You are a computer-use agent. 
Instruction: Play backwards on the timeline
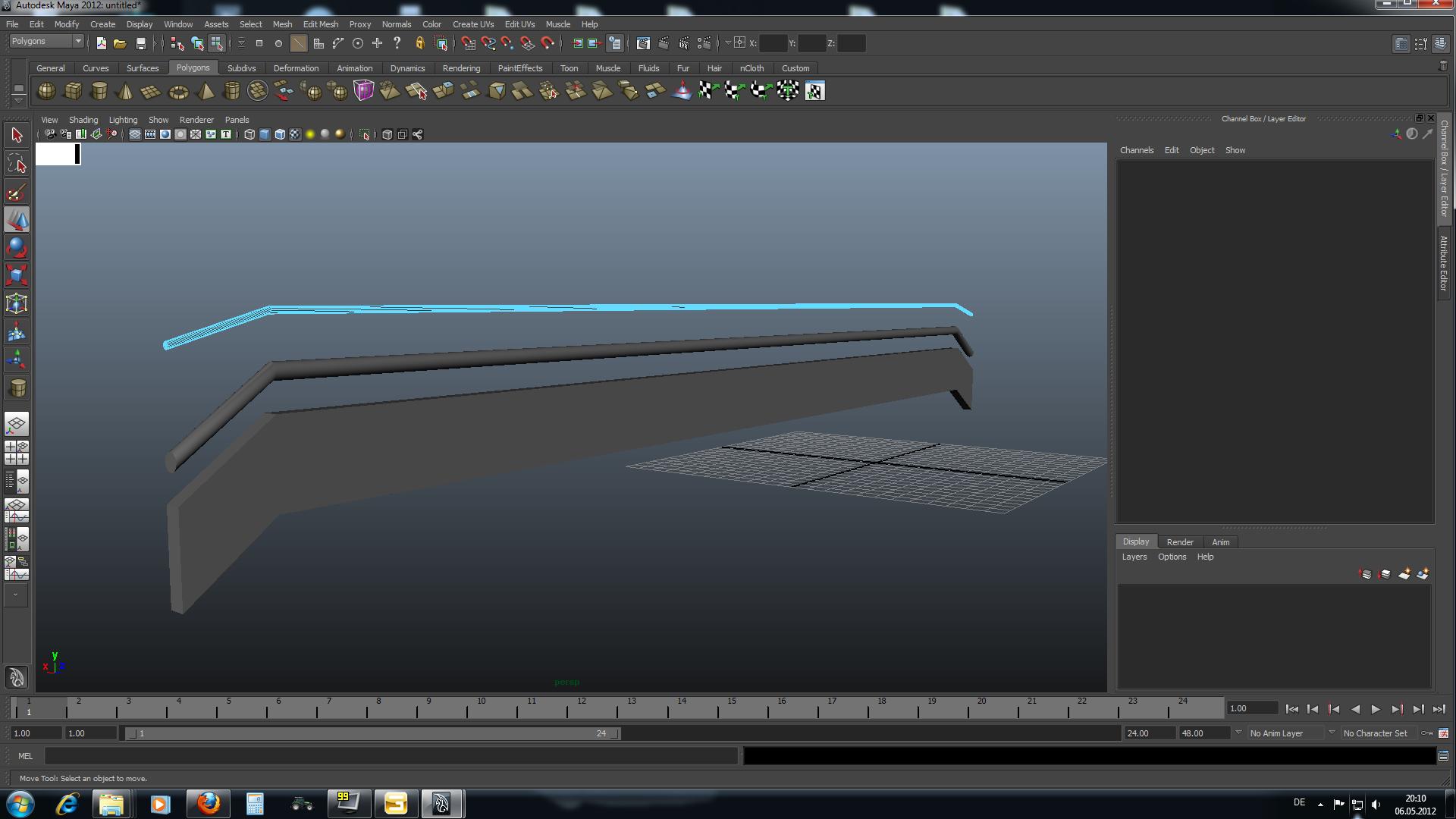point(1355,709)
